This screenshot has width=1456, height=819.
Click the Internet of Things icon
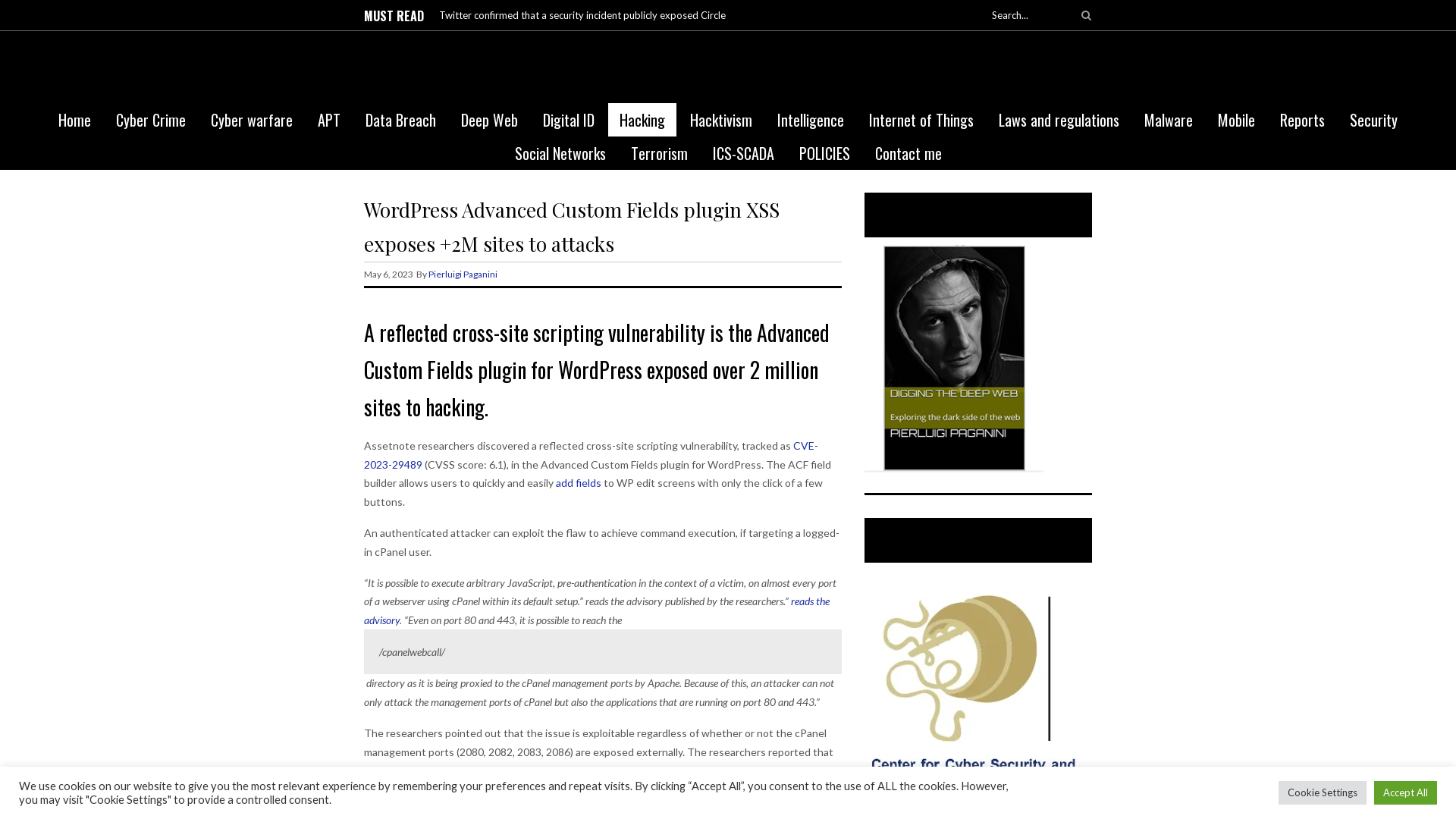(921, 120)
